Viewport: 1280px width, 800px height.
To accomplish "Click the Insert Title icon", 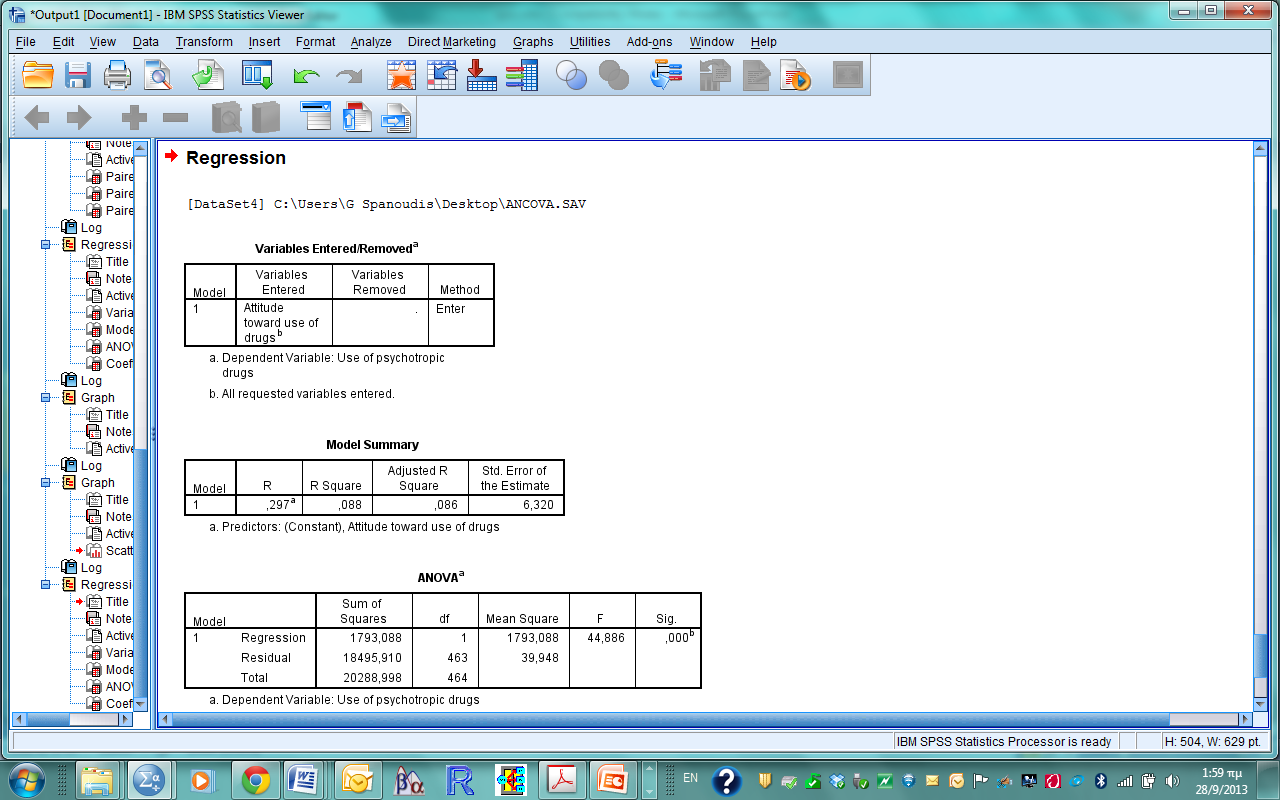I will click(x=357, y=117).
